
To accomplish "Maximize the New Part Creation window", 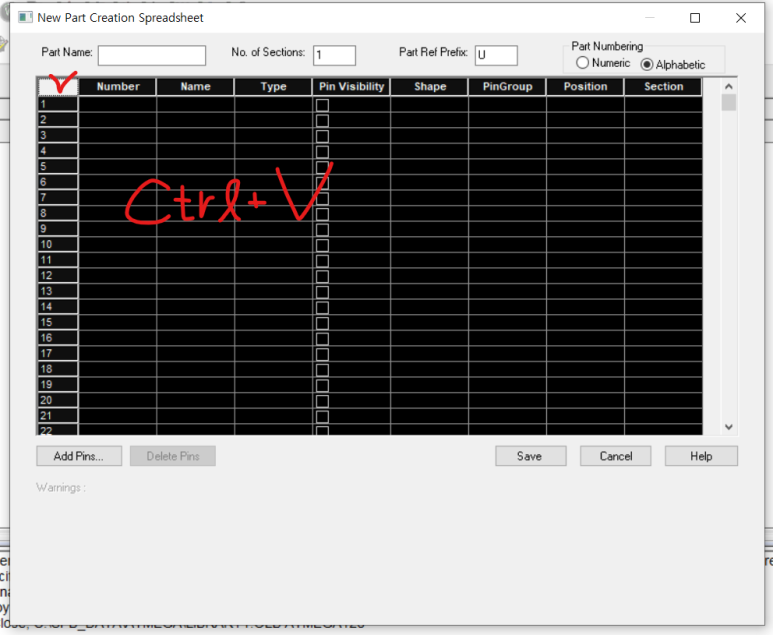I will pyautogui.click(x=695, y=18).
